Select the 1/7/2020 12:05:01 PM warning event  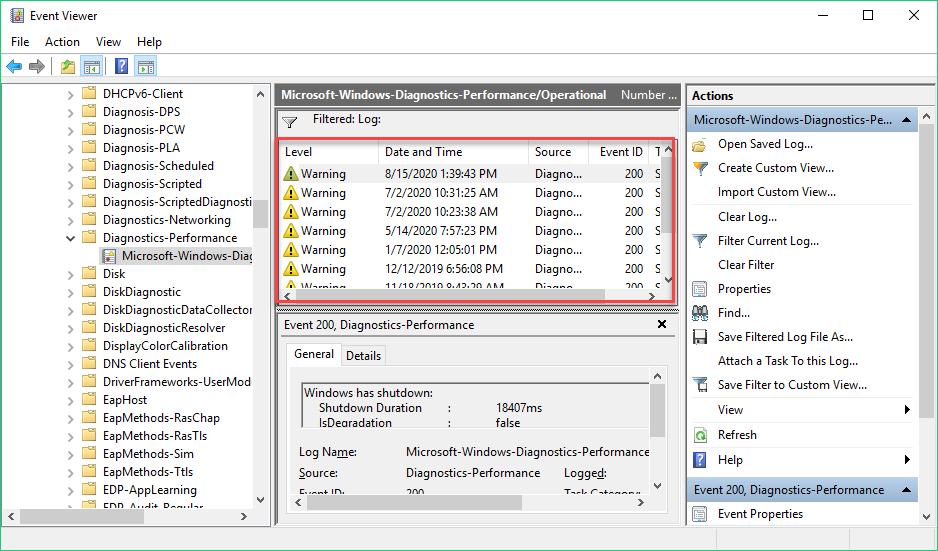(x=471, y=249)
